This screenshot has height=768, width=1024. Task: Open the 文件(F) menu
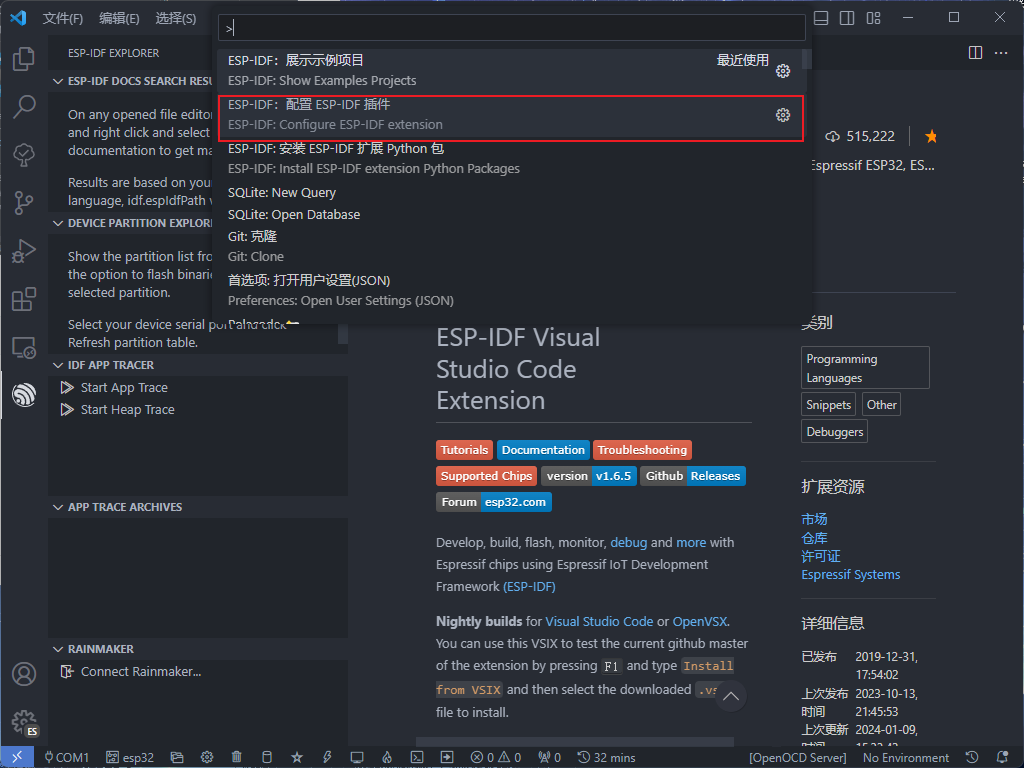pyautogui.click(x=63, y=18)
